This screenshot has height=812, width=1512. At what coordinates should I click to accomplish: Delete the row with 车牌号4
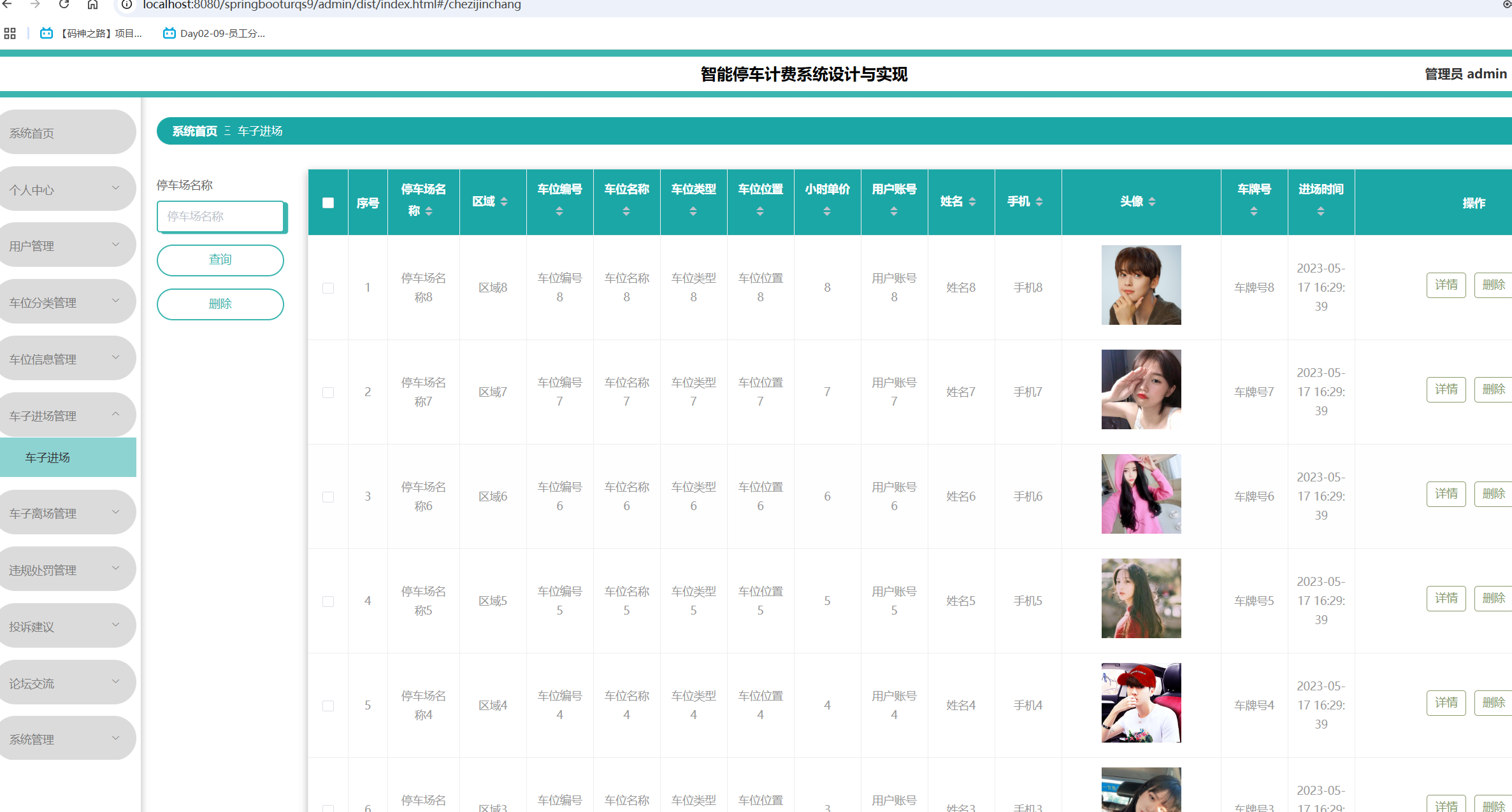[x=1493, y=702]
